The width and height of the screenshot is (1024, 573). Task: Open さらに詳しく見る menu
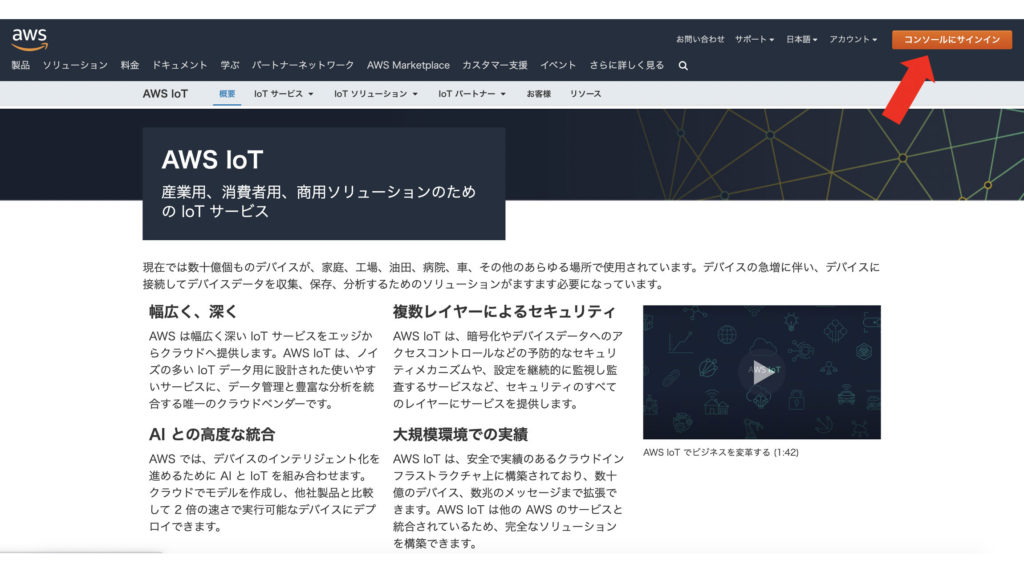[x=626, y=66]
